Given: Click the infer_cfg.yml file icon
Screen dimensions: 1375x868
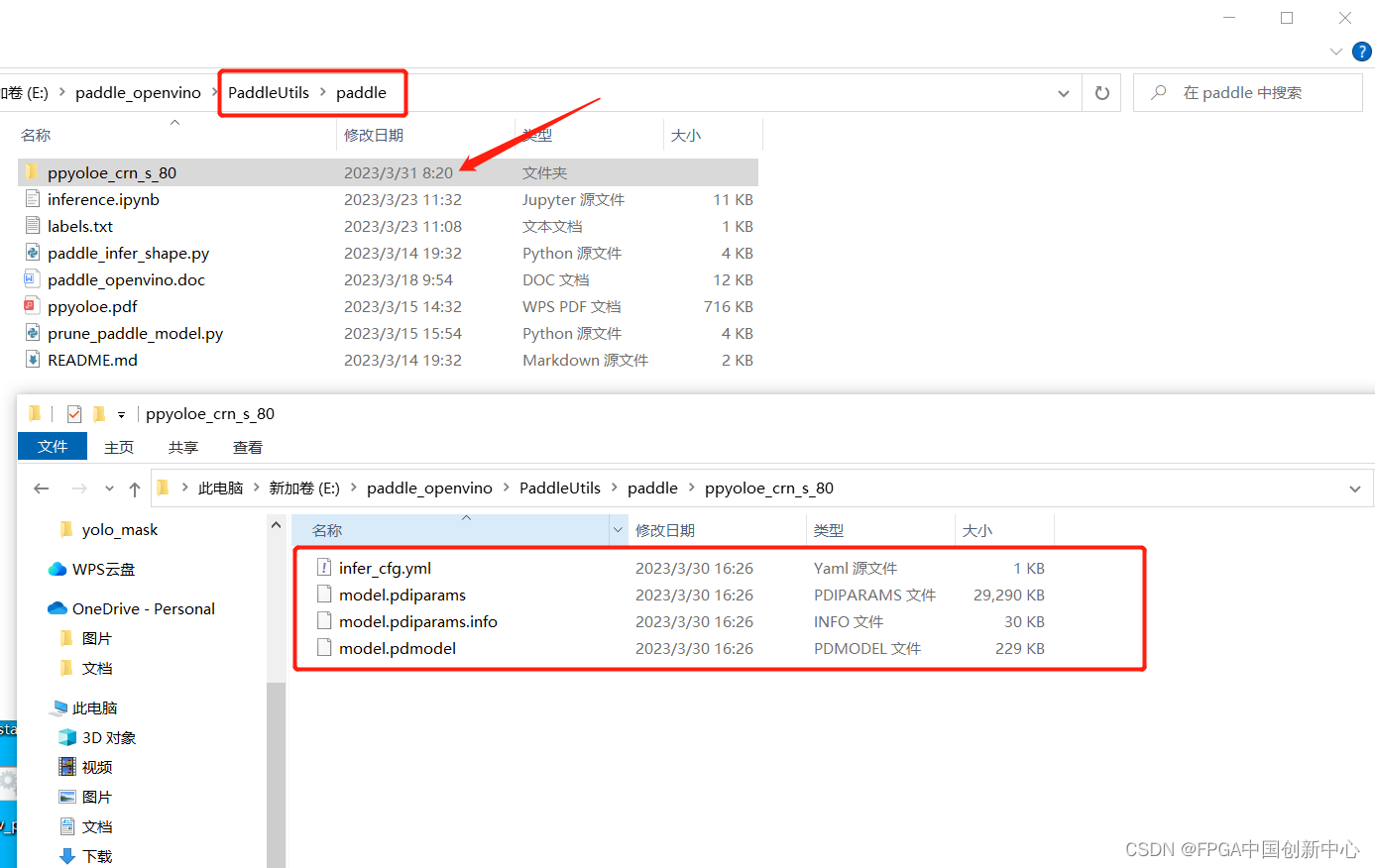Looking at the screenshot, I should click(323, 568).
